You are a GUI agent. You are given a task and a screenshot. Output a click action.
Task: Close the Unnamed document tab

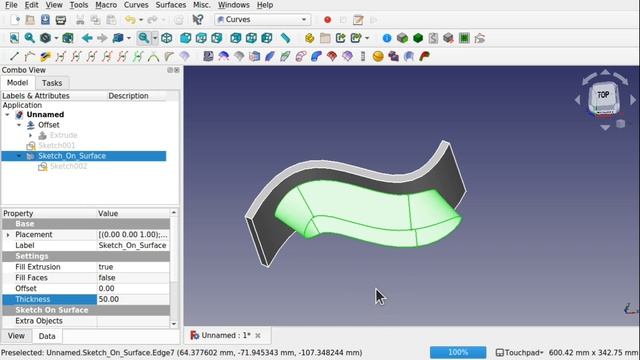point(258,336)
